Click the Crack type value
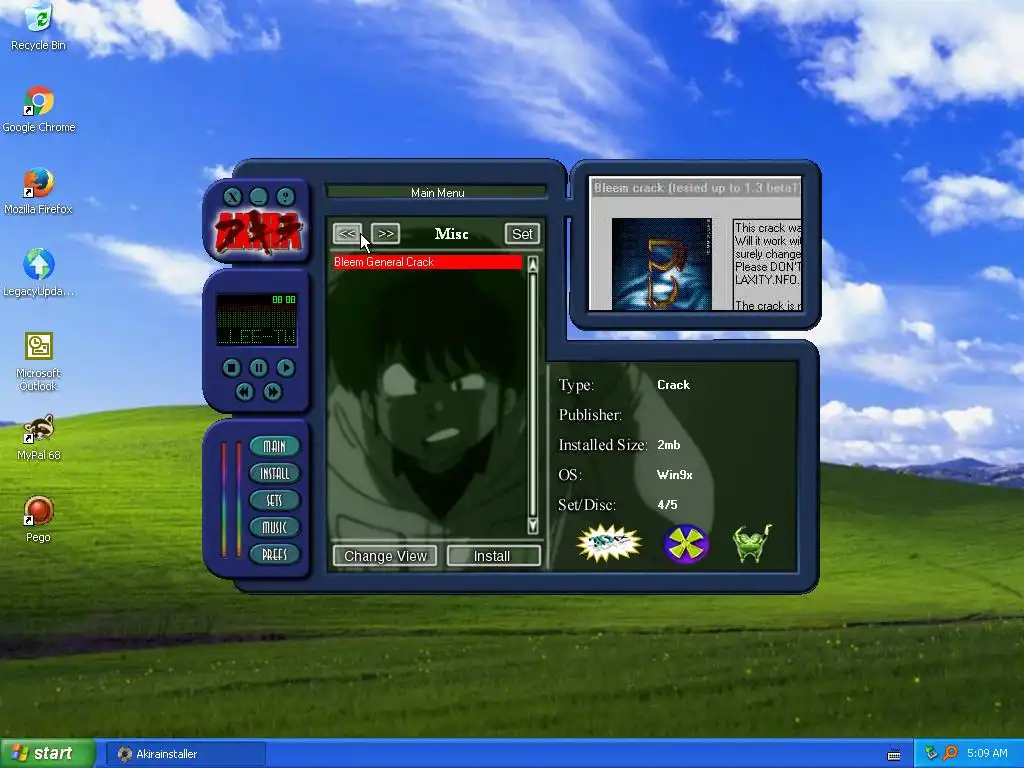 coord(673,385)
